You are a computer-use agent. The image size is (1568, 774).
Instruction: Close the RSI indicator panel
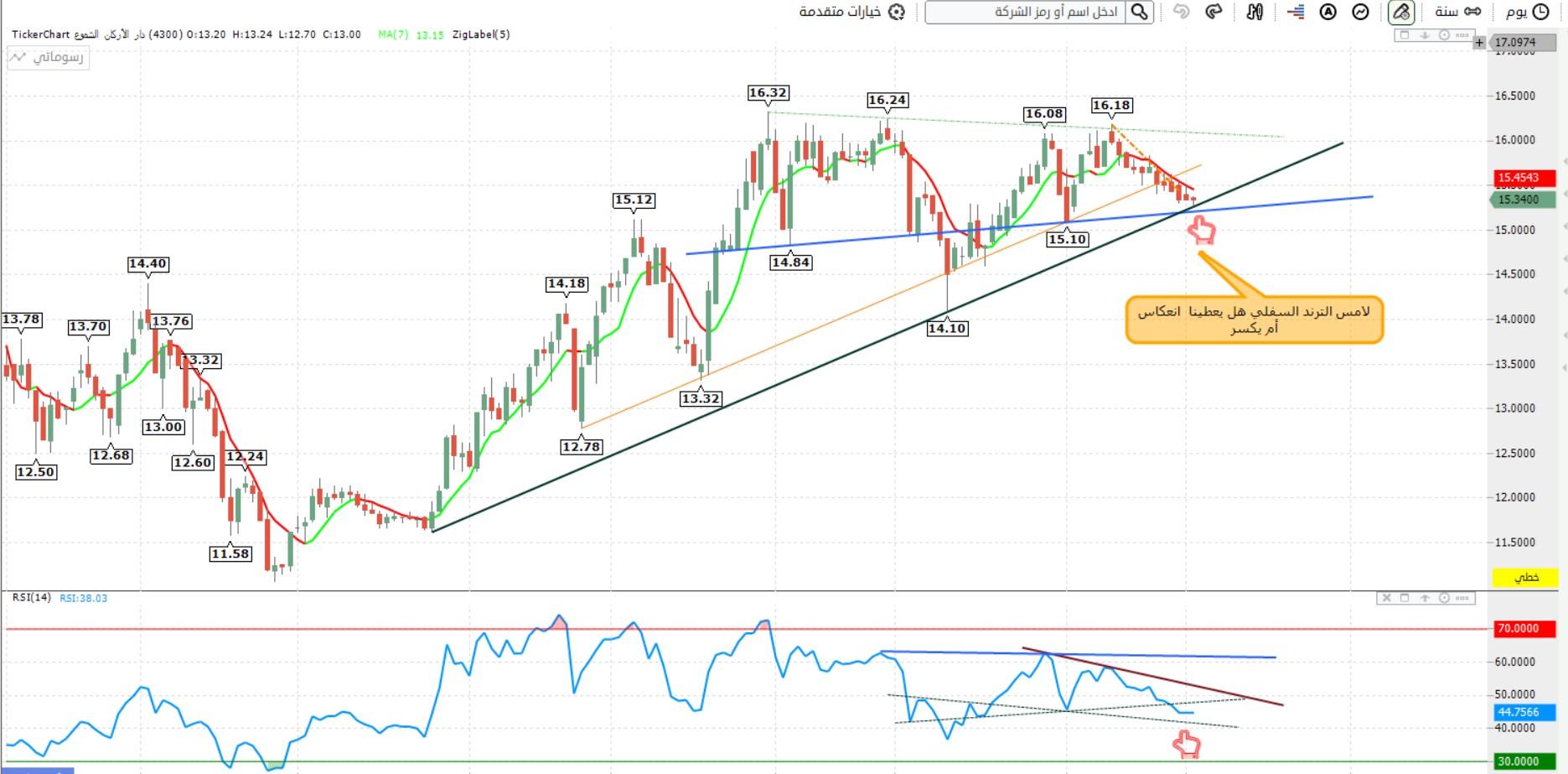[1386, 598]
